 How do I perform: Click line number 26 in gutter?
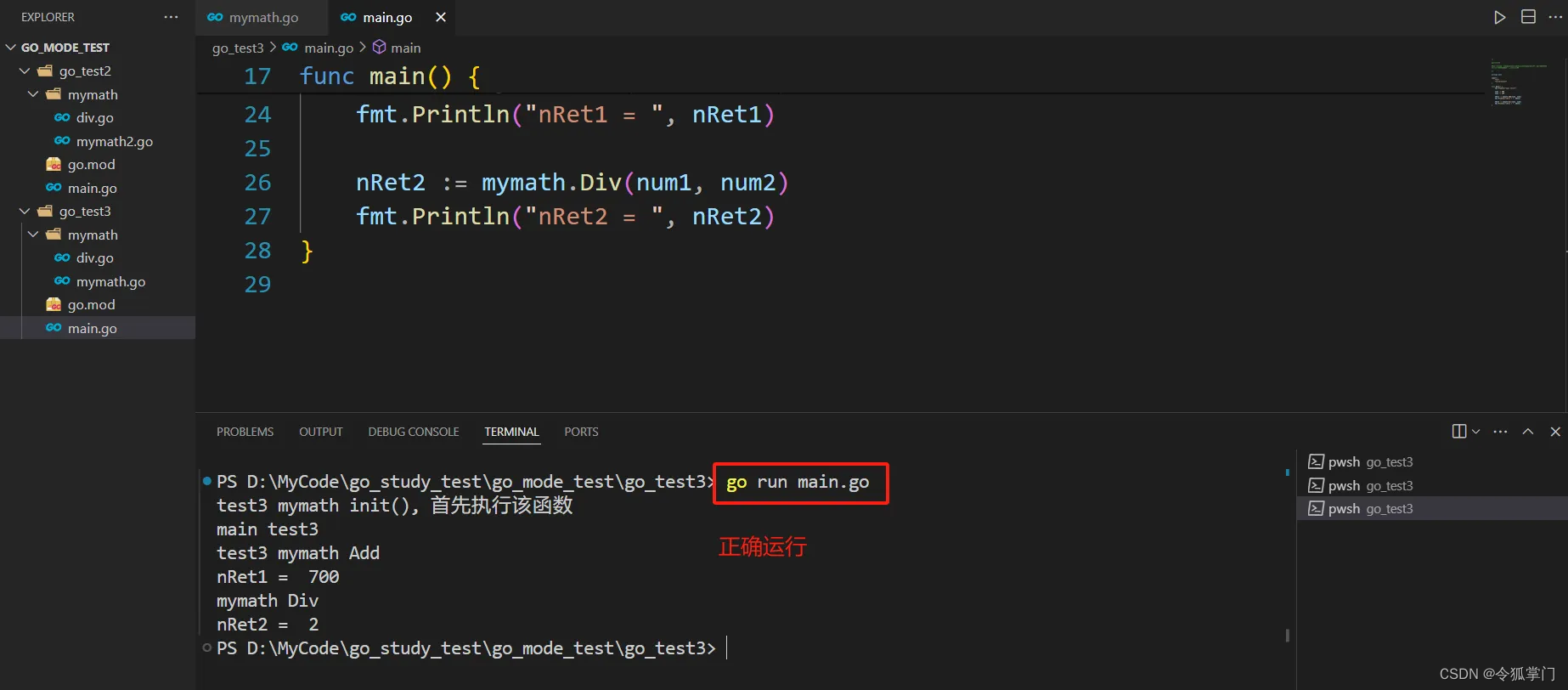257,183
